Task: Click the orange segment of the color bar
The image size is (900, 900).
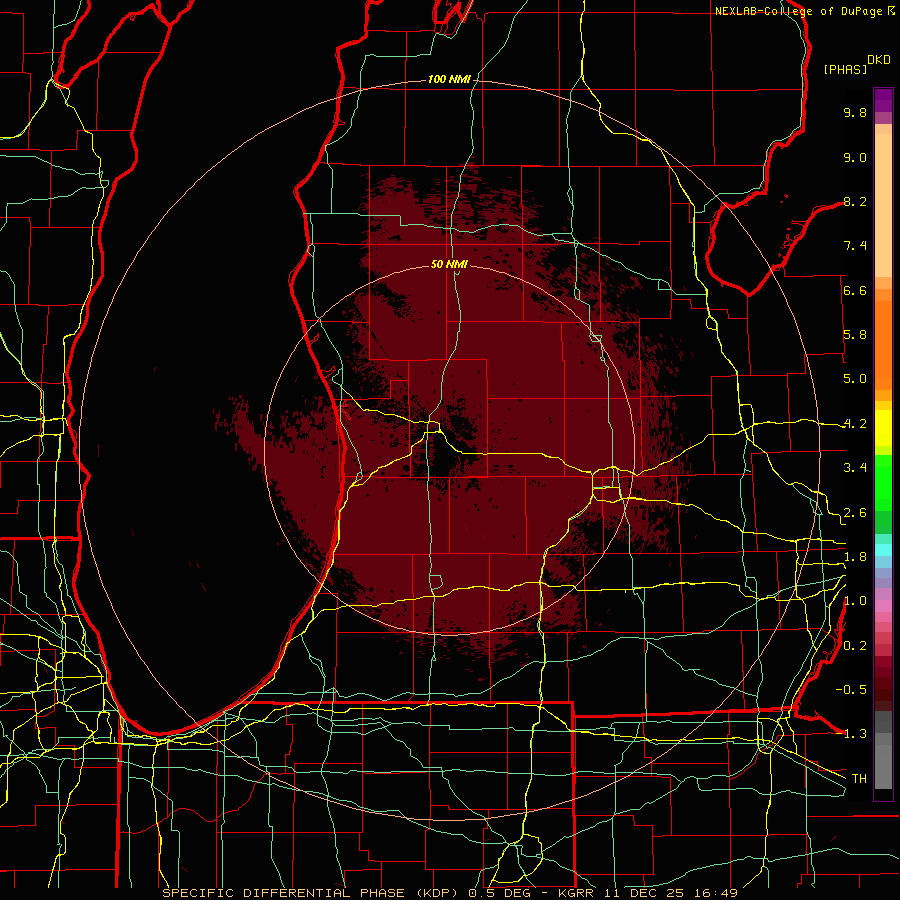Action: coord(883,344)
